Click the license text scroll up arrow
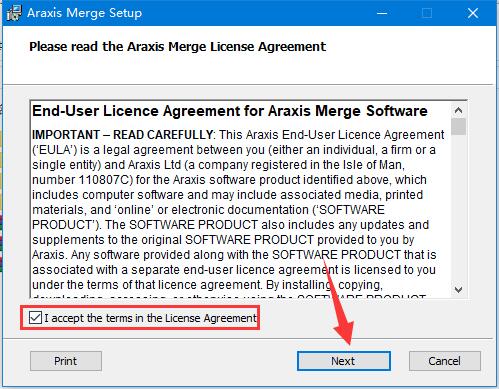The height and width of the screenshot is (389, 499). (459, 110)
